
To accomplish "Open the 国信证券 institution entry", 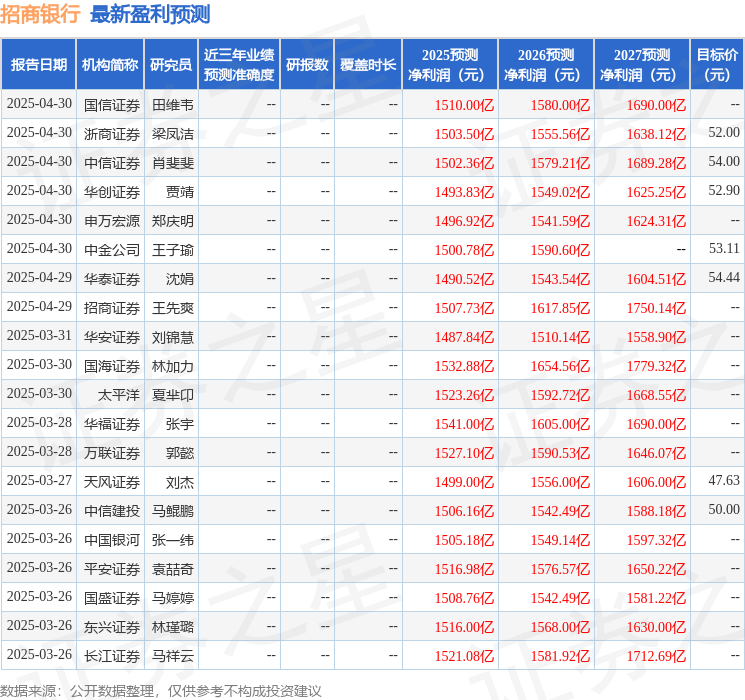I will [x=112, y=104].
